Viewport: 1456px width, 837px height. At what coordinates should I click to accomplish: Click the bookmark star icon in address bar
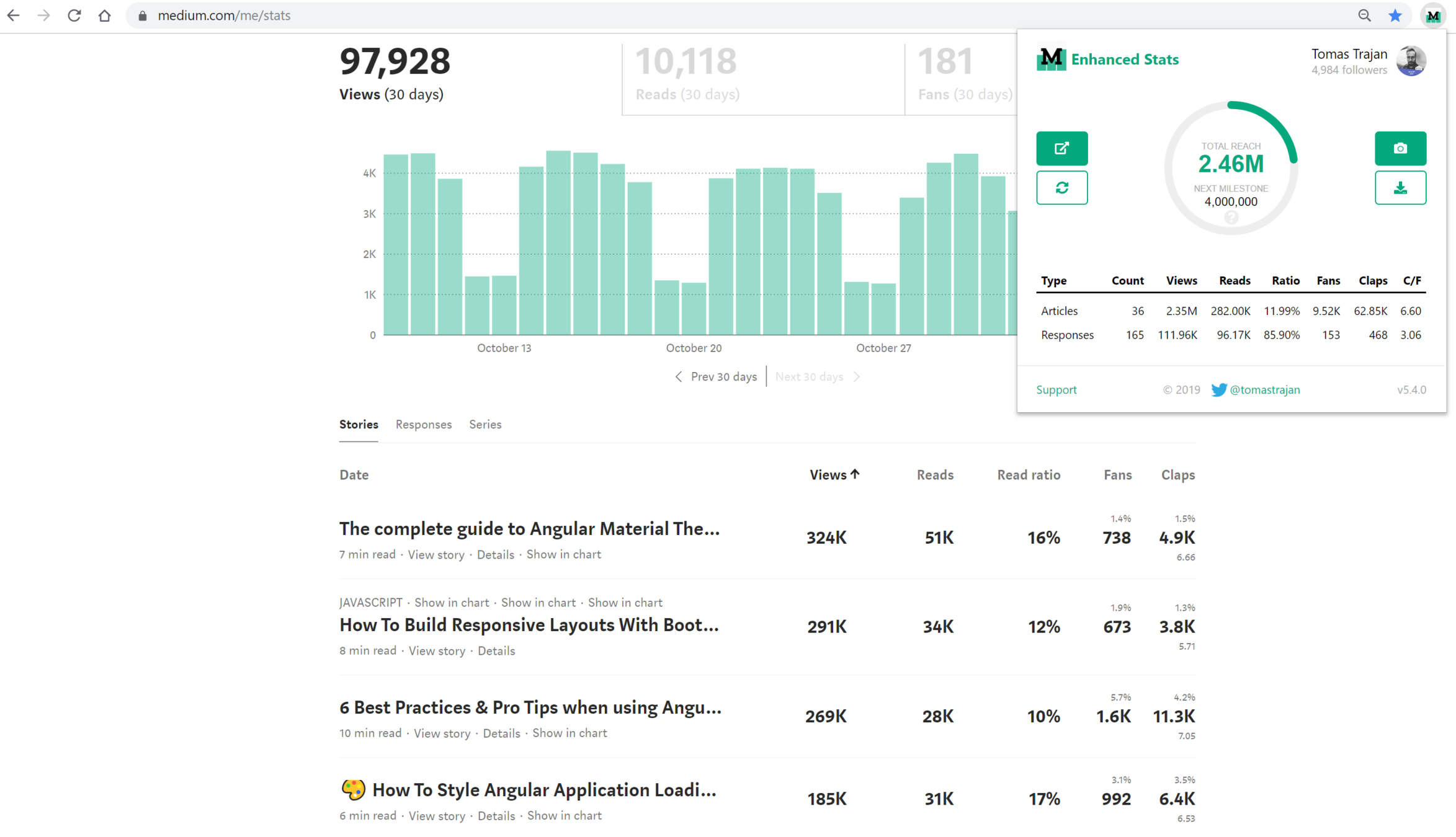pyautogui.click(x=1395, y=16)
